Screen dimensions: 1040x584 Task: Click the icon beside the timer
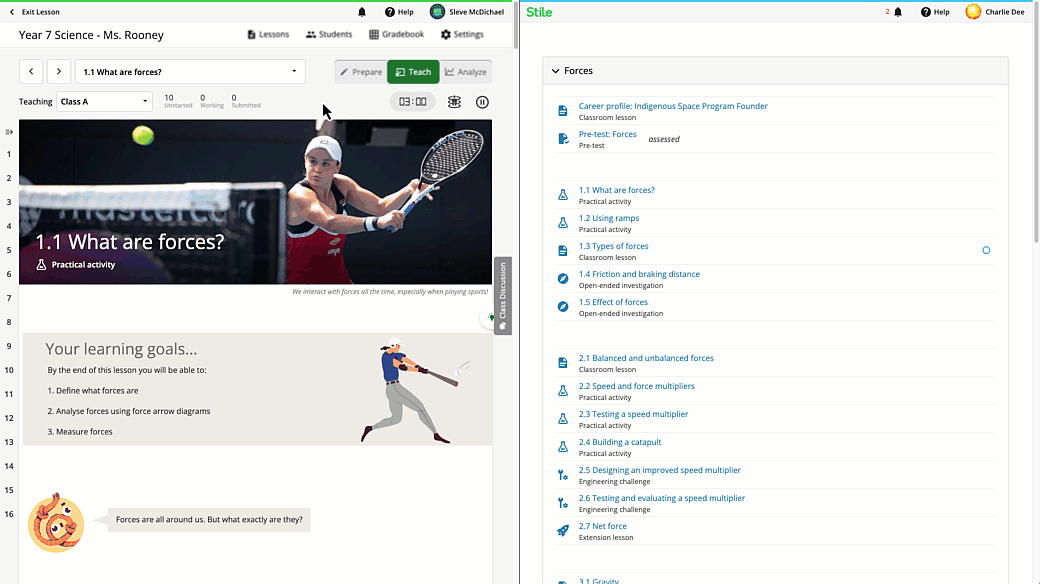pyautogui.click(x=454, y=102)
